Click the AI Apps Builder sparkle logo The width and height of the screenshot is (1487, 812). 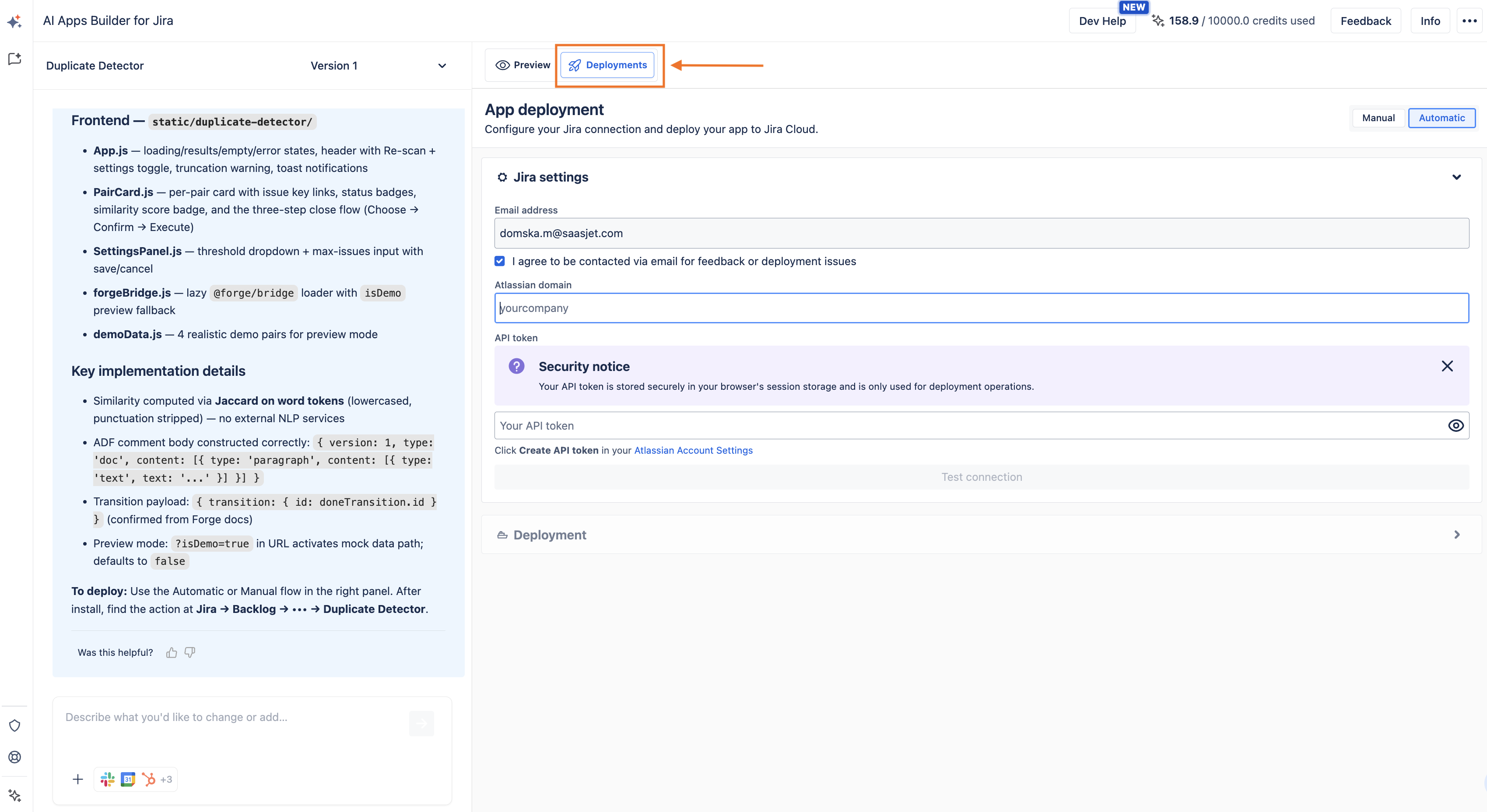[14, 21]
